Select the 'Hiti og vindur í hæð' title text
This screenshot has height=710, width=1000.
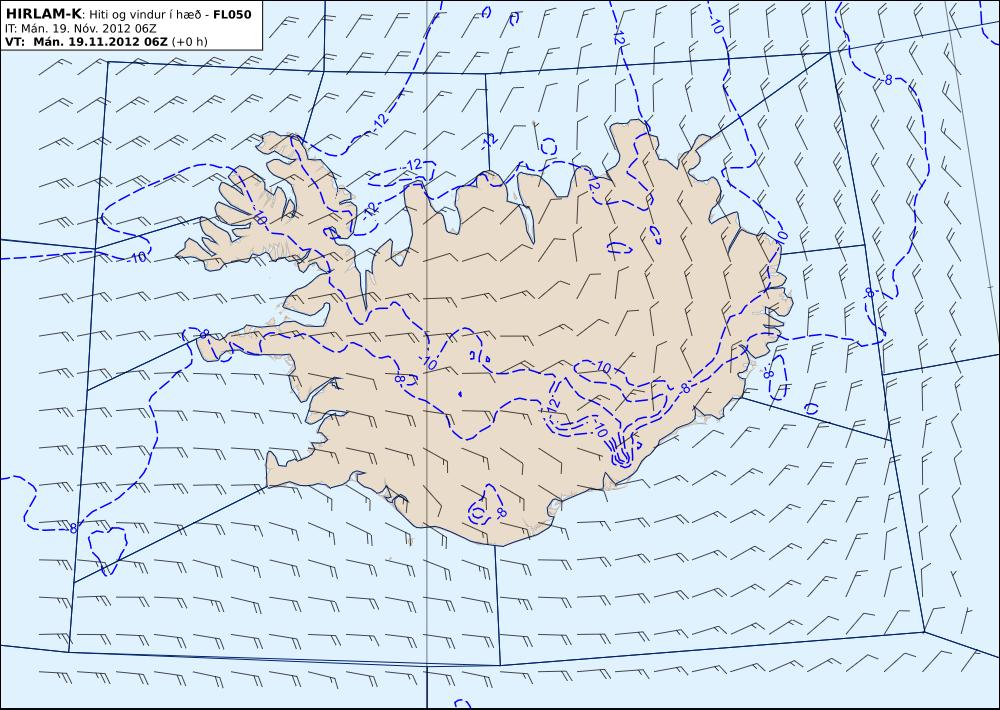coord(144,15)
